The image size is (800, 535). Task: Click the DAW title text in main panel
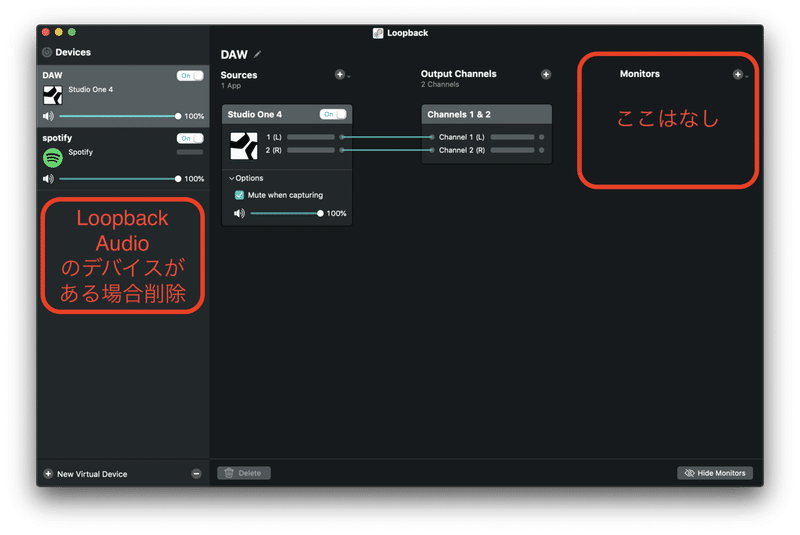coord(234,55)
